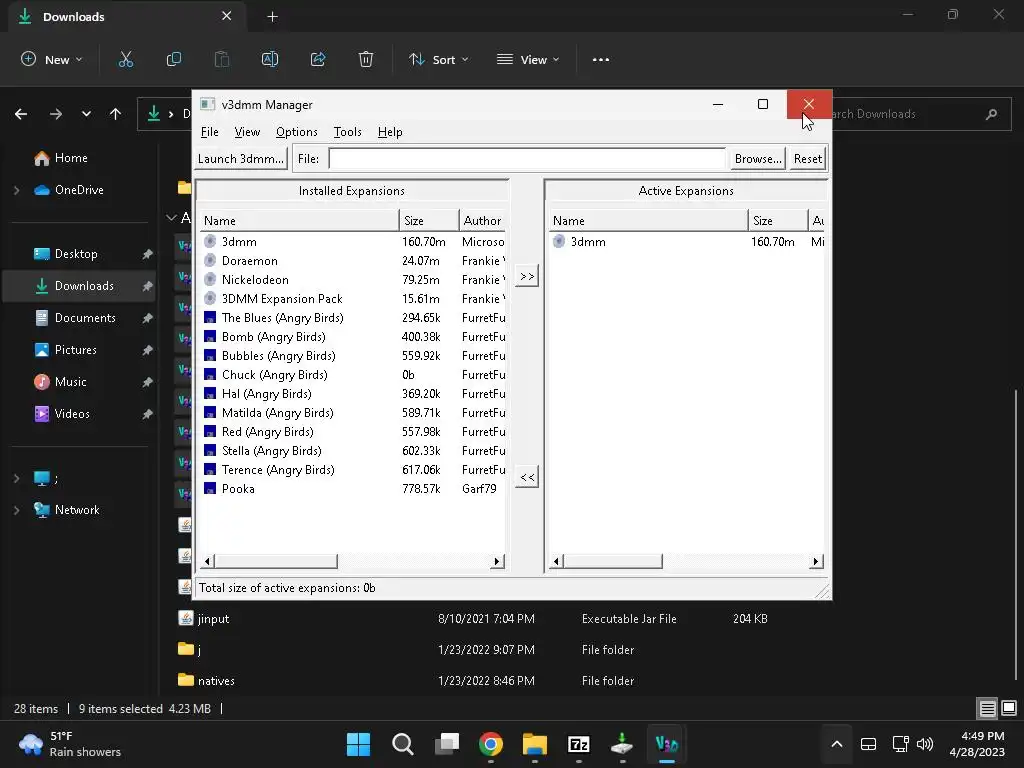The width and height of the screenshot is (1024, 768).
Task: Click the Share icon in File Explorer toolbar
Action: point(318,59)
